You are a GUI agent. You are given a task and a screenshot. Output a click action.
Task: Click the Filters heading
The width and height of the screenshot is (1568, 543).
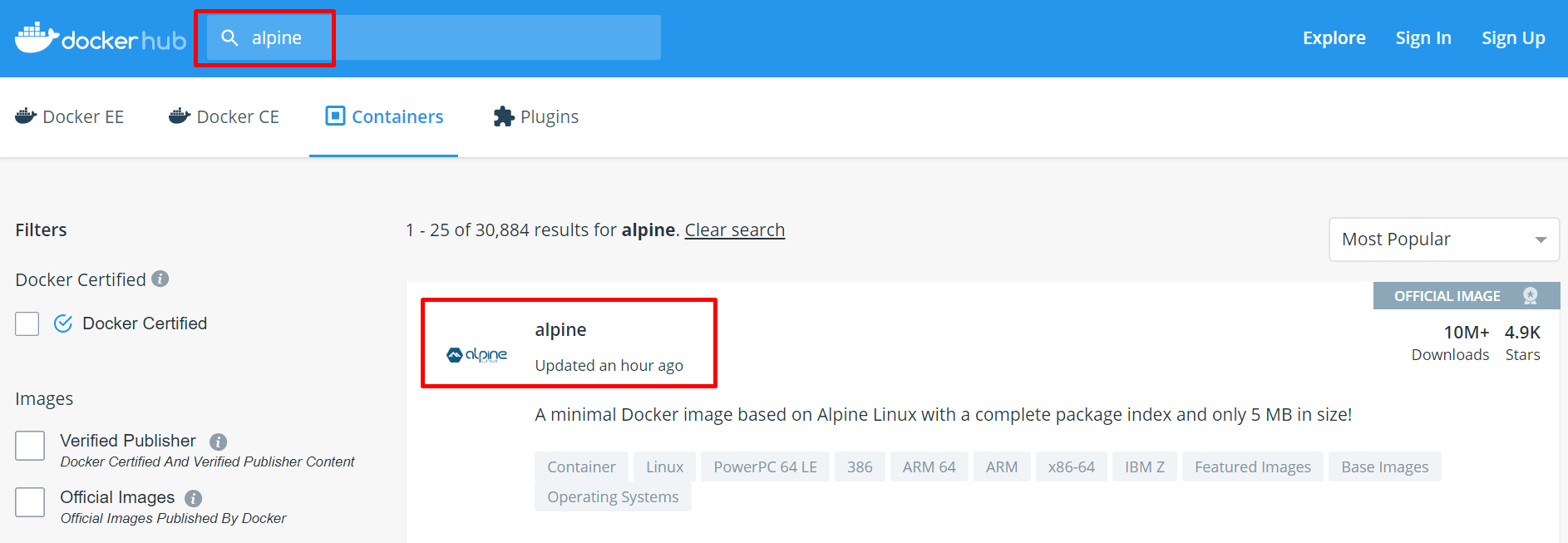41,230
